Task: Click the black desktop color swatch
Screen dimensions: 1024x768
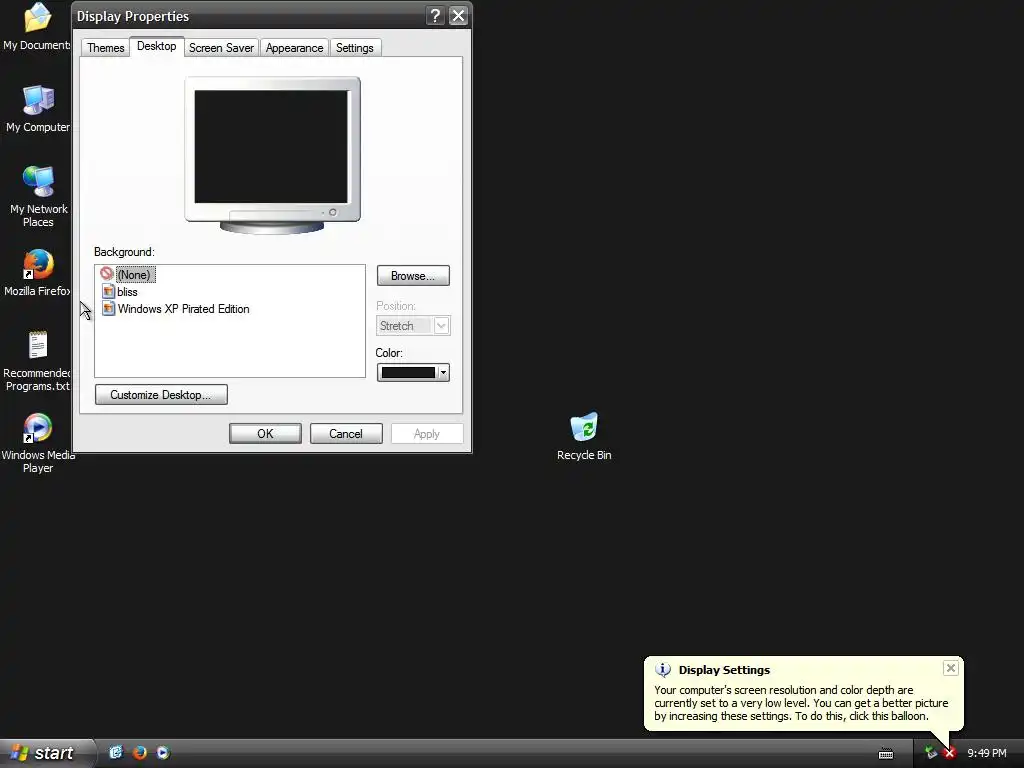Action: point(408,372)
